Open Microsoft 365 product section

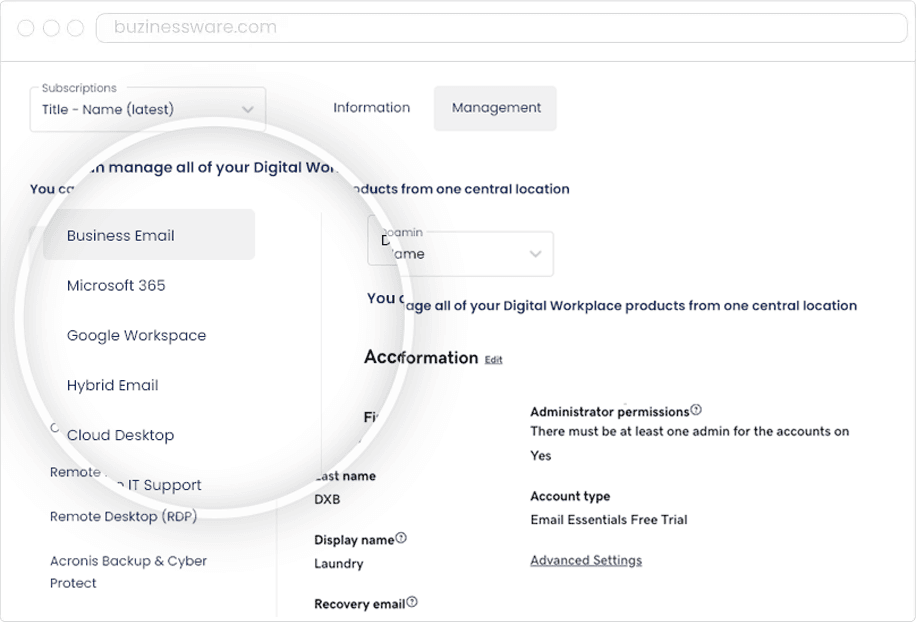point(116,286)
